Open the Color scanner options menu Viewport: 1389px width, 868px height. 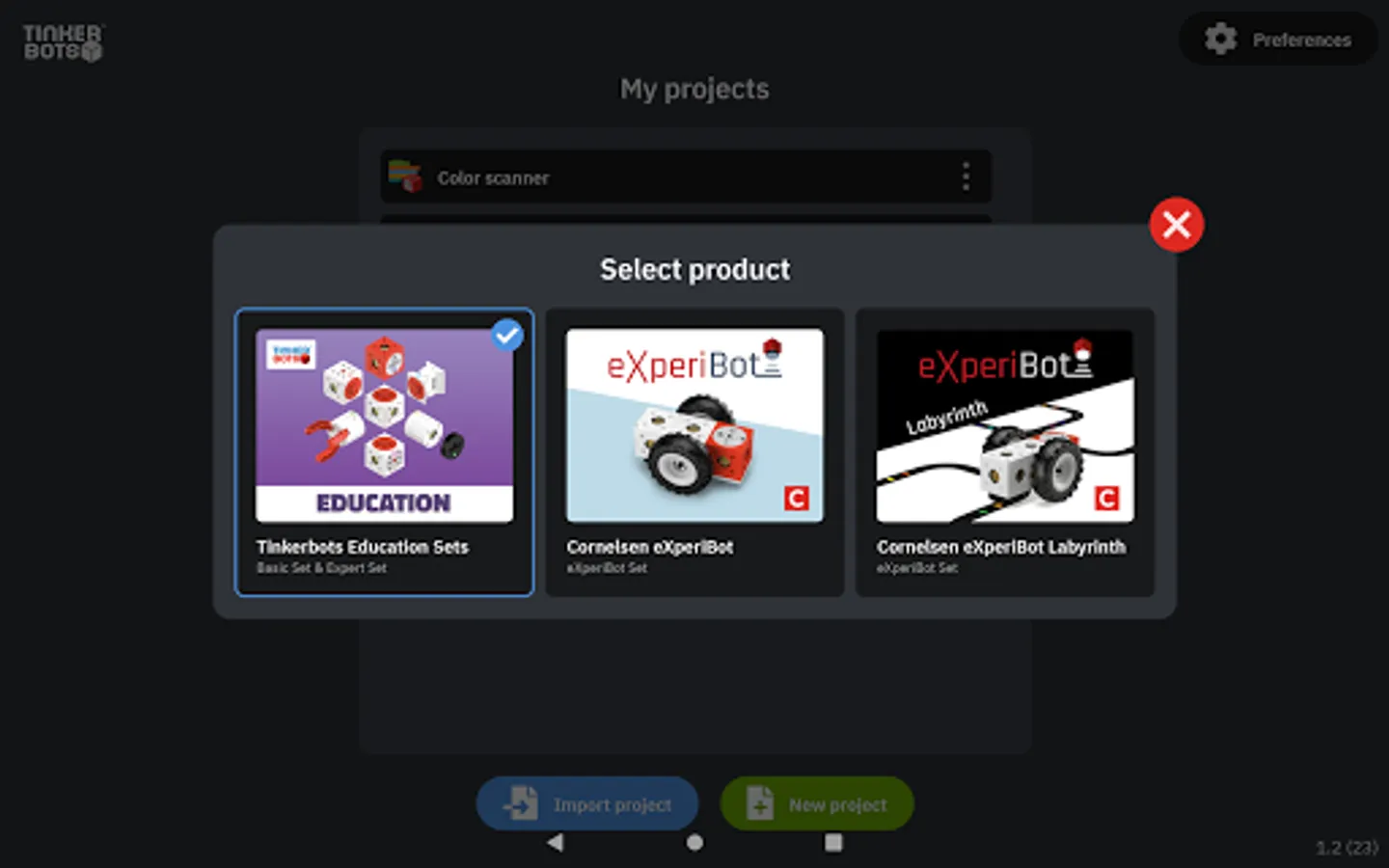click(x=966, y=176)
